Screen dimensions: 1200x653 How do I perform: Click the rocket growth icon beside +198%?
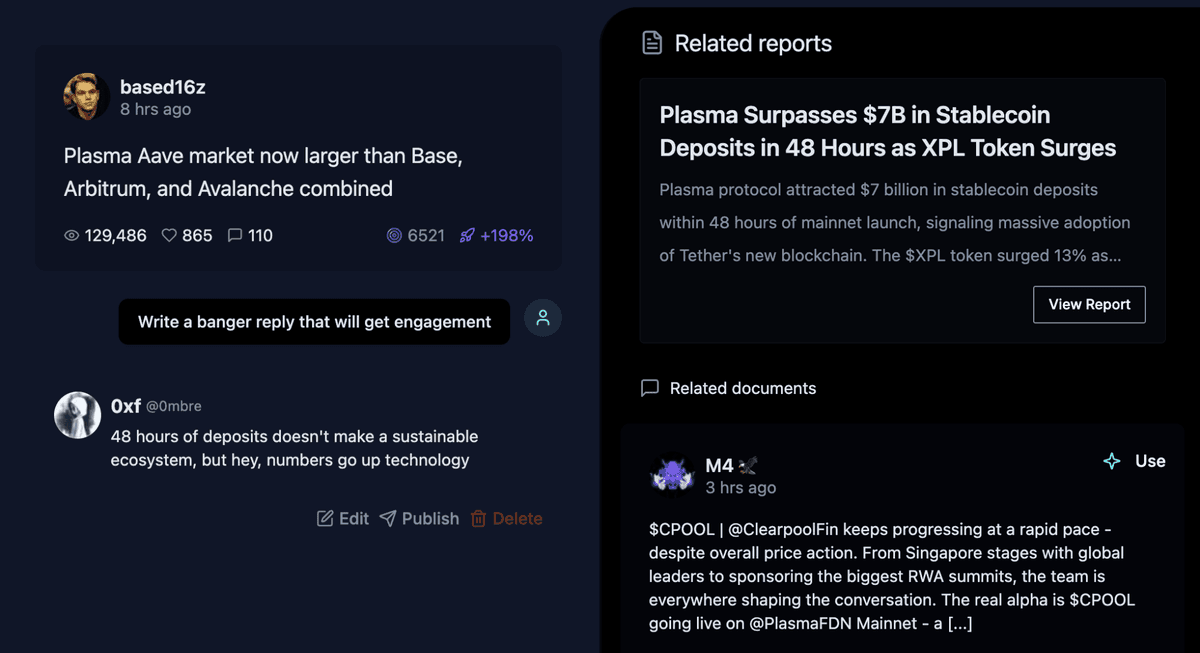(x=466, y=235)
